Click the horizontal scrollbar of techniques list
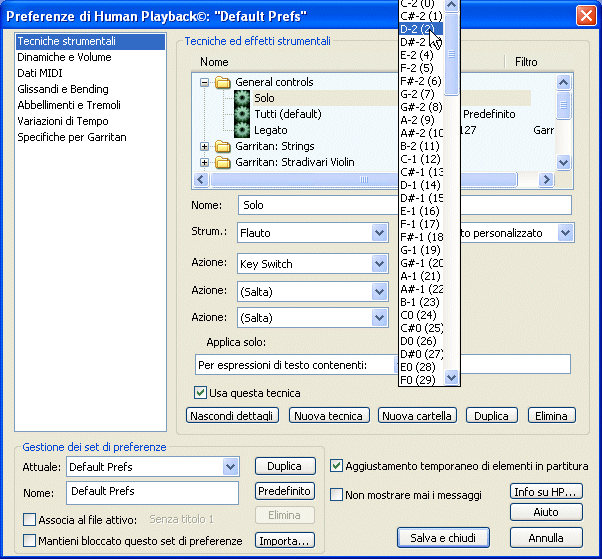Image resolution: width=602 pixels, height=559 pixels. pyautogui.click(x=300, y=180)
